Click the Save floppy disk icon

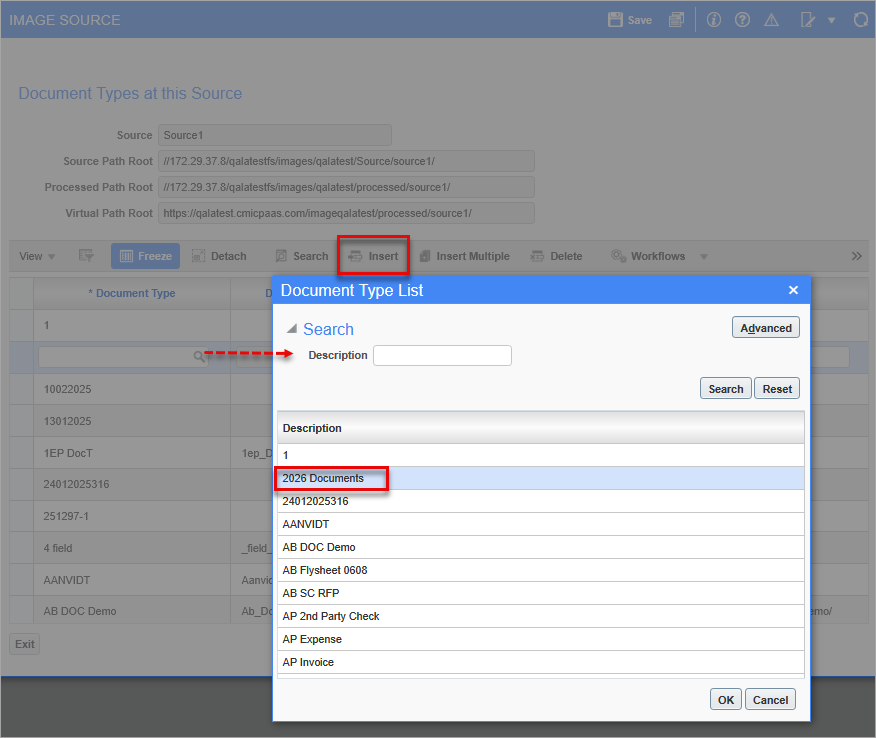click(x=615, y=20)
